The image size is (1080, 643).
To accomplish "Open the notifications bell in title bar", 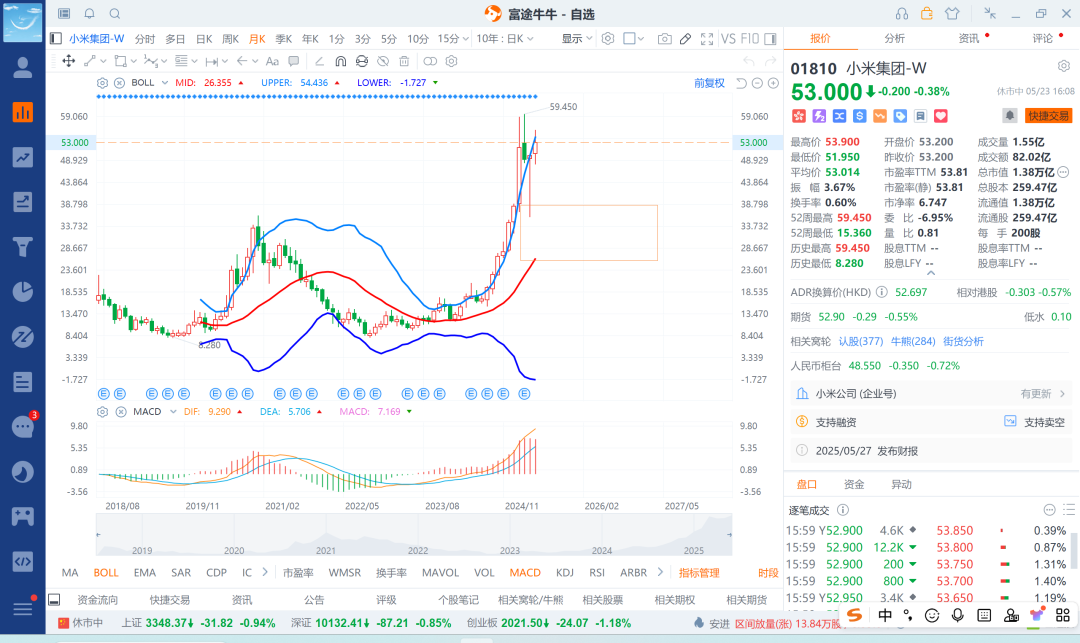I will (x=90, y=14).
